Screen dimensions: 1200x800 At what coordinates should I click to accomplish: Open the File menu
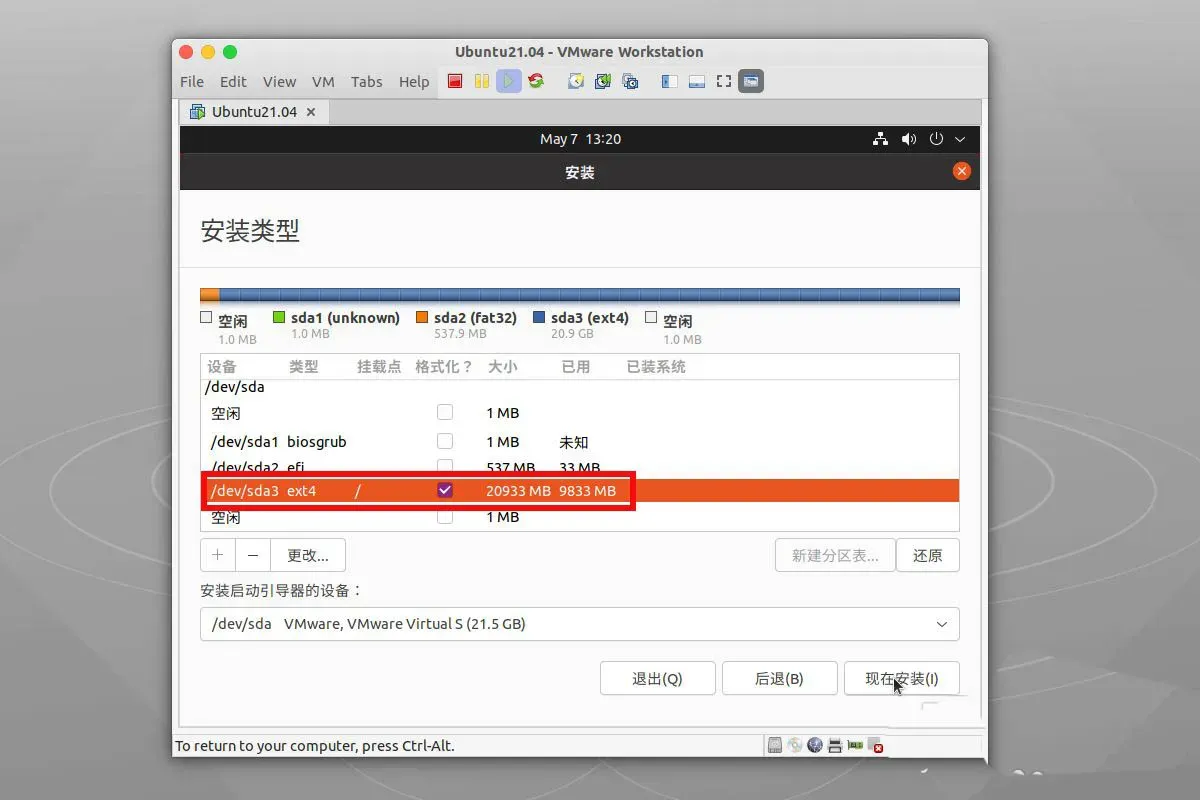point(192,82)
